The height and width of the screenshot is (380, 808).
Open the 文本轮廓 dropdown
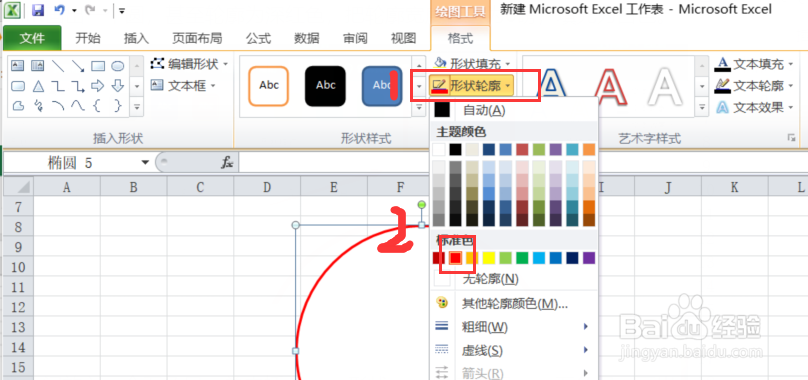pyautogui.click(x=754, y=86)
